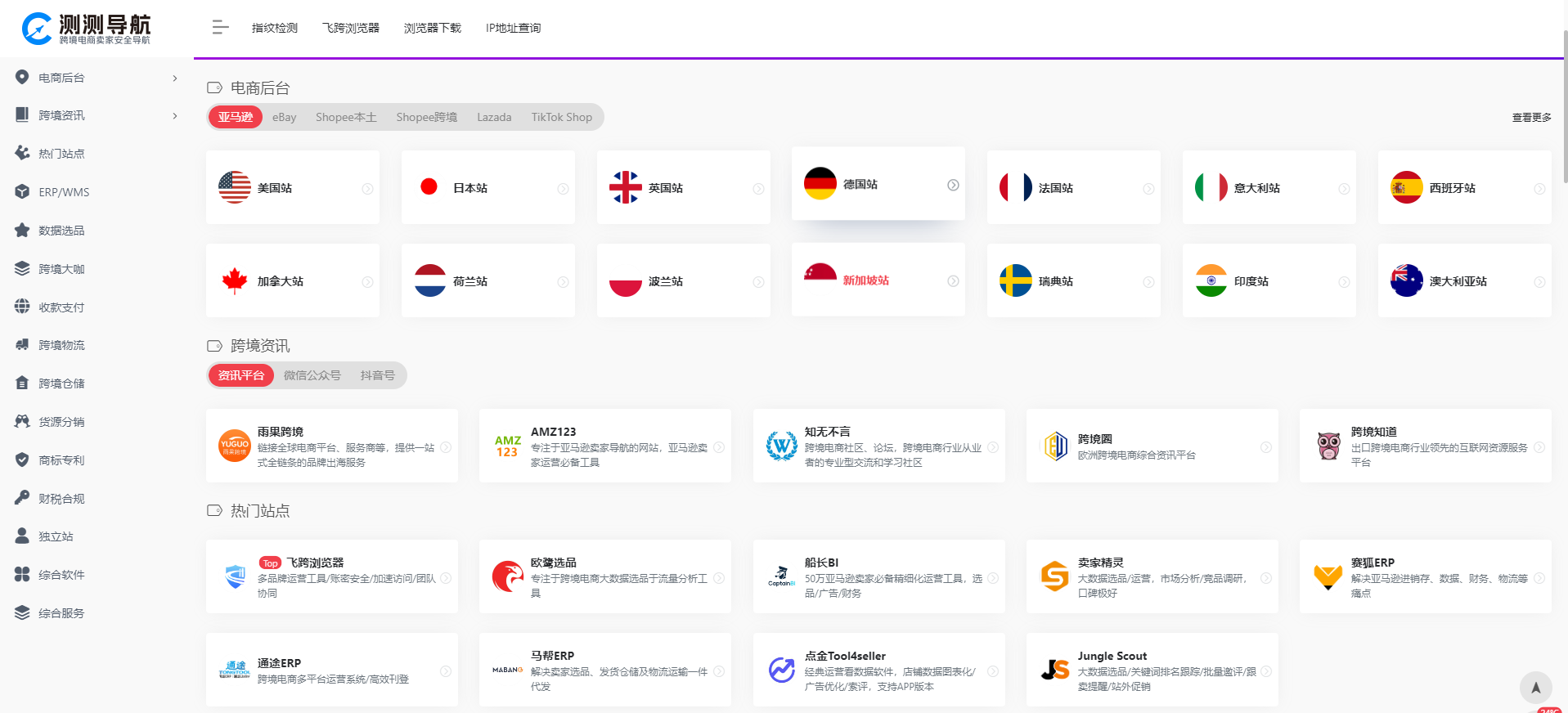Click the 赛狐ERP fox icon
The height and width of the screenshot is (713, 1568).
[1328, 576]
